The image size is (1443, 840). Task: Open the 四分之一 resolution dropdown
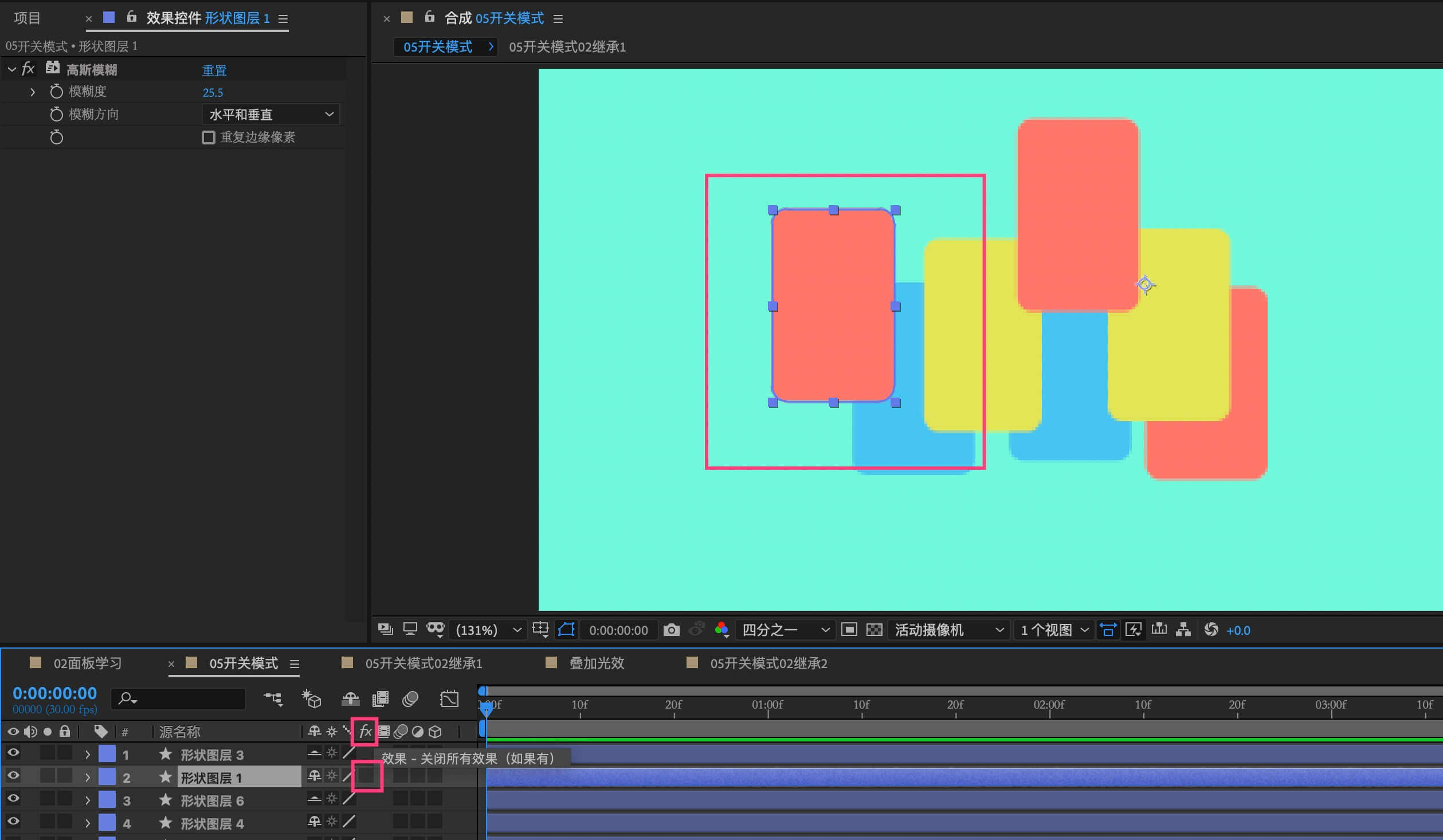click(x=785, y=630)
